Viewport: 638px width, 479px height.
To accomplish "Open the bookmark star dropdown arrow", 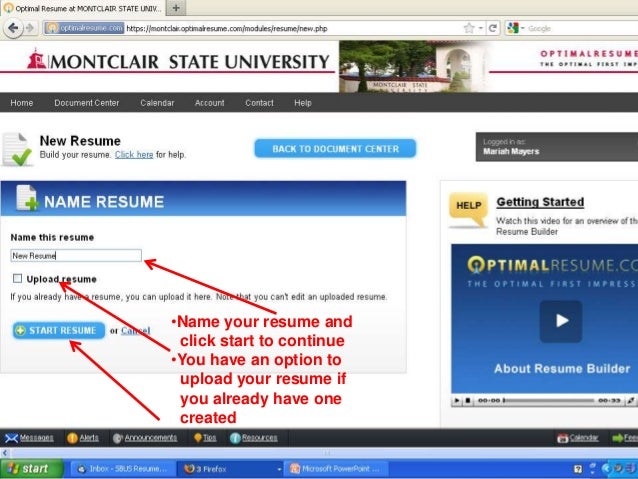I will coord(481,28).
